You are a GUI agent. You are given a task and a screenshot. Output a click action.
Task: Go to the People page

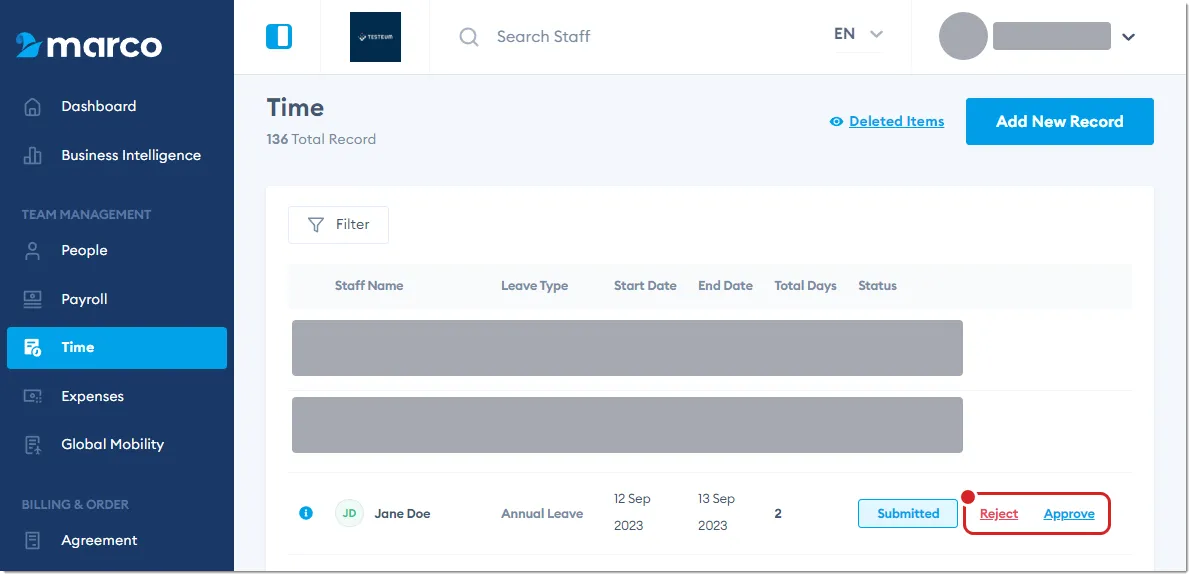(x=117, y=251)
